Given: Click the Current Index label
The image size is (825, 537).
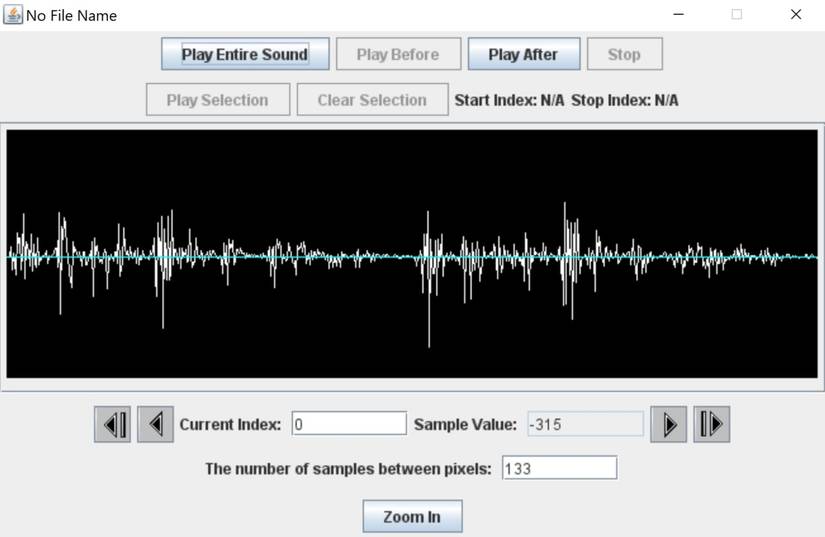Looking at the screenshot, I should 230,424.
